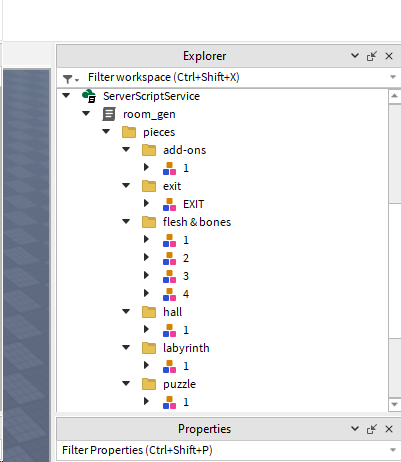Open the Explorer panel chevron menu
The image size is (401, 462).
click(x=355, y=56)
